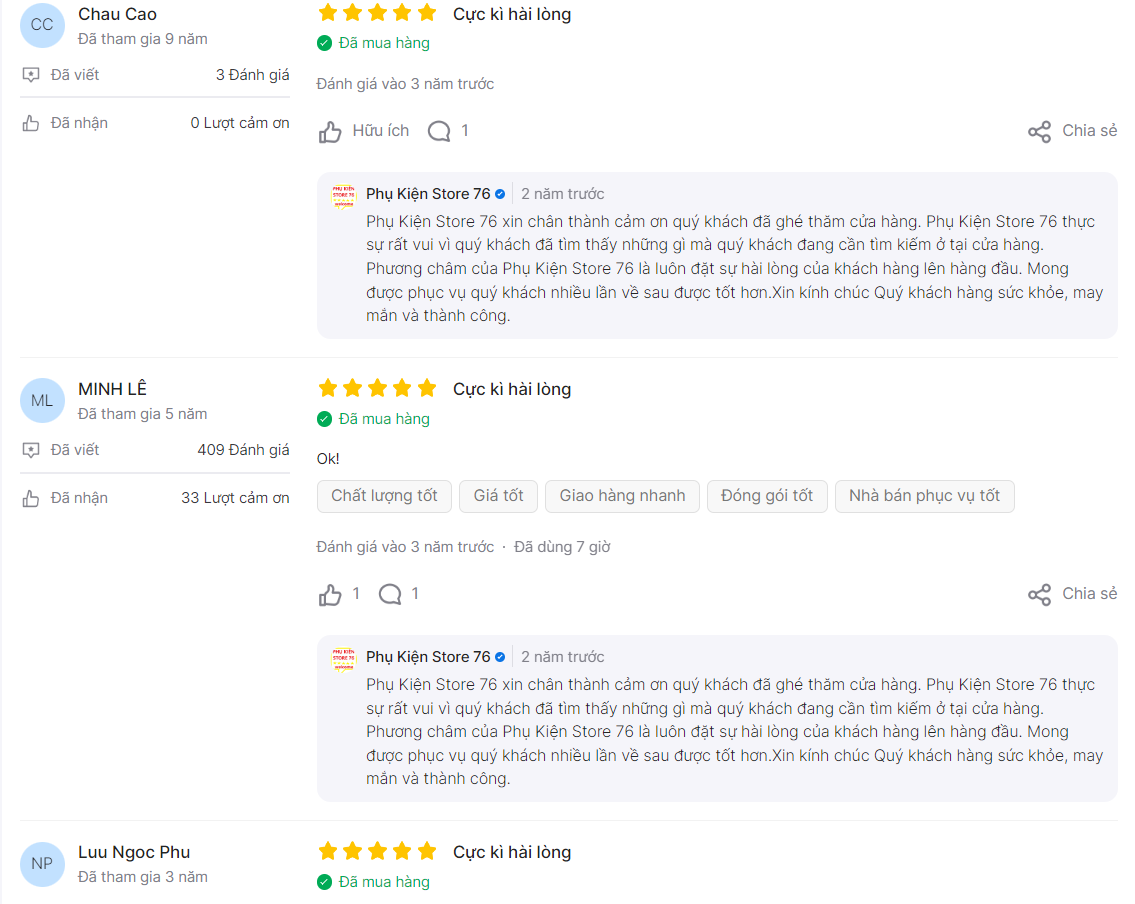
Task: Open the Chau Cao reviewer profile name
Action: [x=117, y=14]
